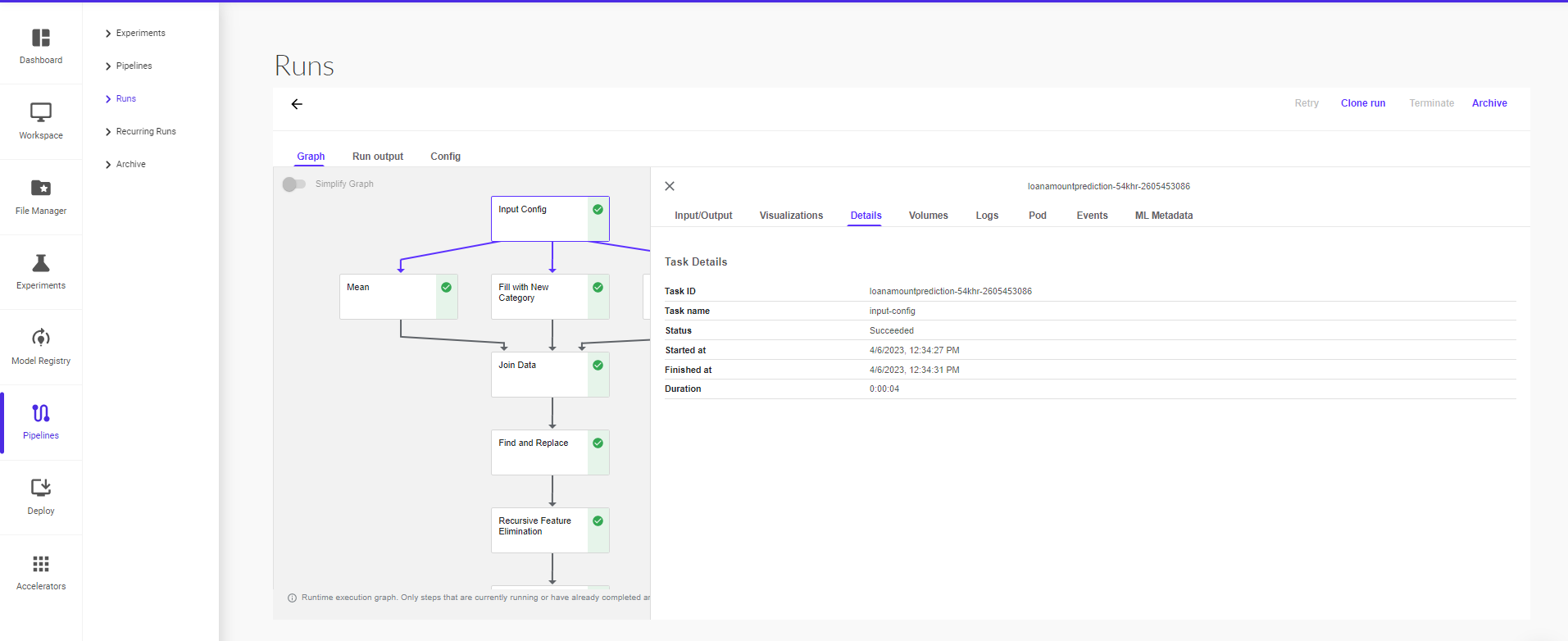Open the Dashboard icon in sidebar
This screenshot has width=1568, height=641.
(x=41, y=38)
